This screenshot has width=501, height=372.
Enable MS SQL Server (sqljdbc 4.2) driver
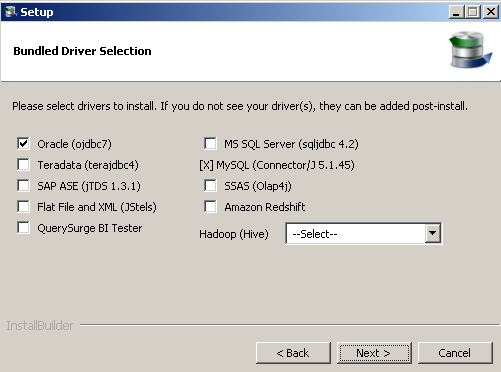click(210, 144)
